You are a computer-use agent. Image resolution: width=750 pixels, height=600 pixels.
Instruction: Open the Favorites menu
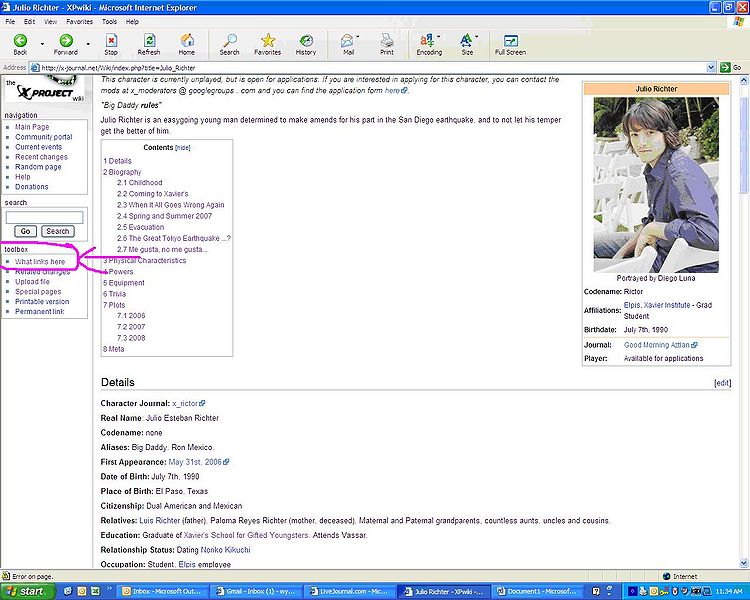79,22
